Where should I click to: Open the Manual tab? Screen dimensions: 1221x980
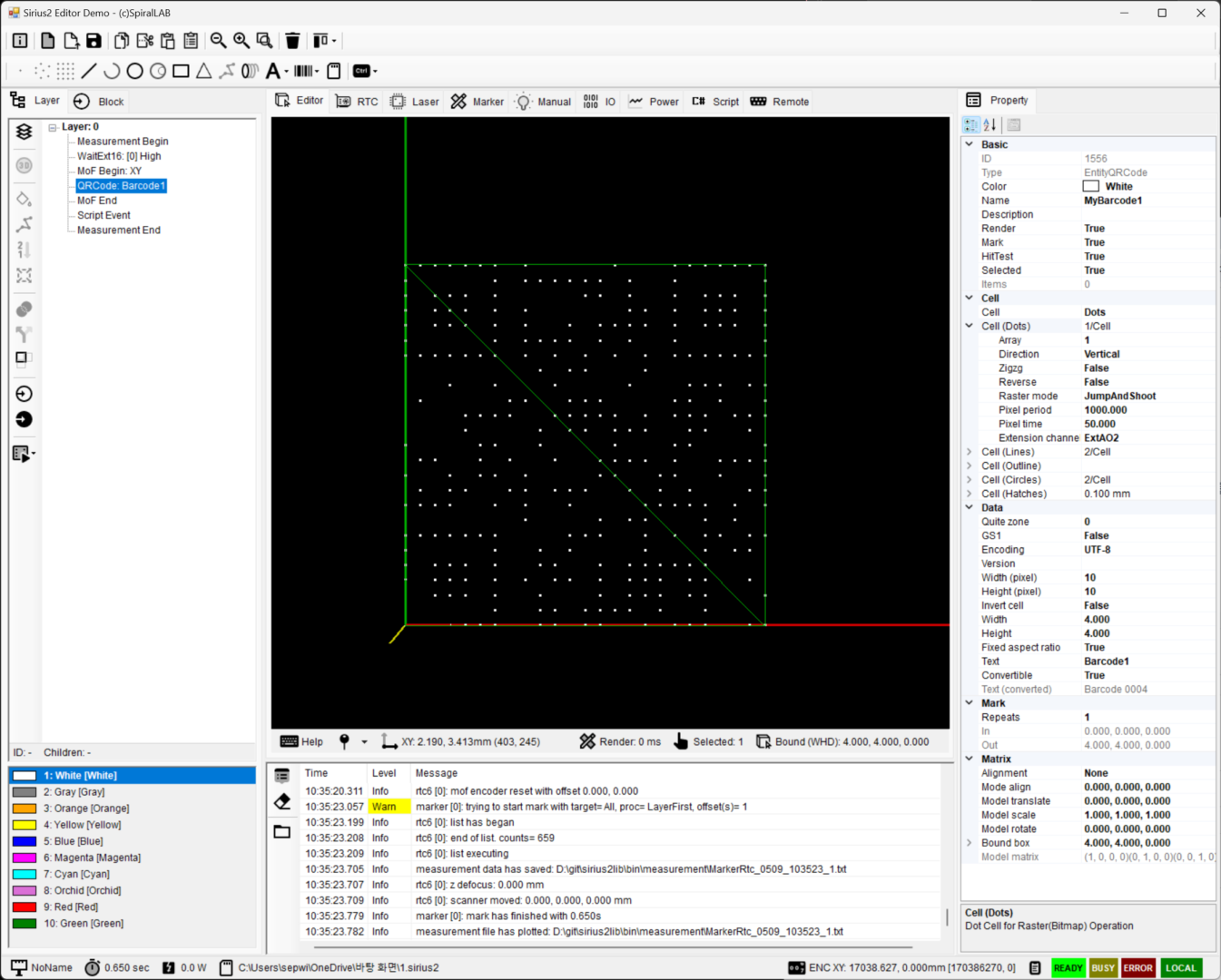(543, 102)
